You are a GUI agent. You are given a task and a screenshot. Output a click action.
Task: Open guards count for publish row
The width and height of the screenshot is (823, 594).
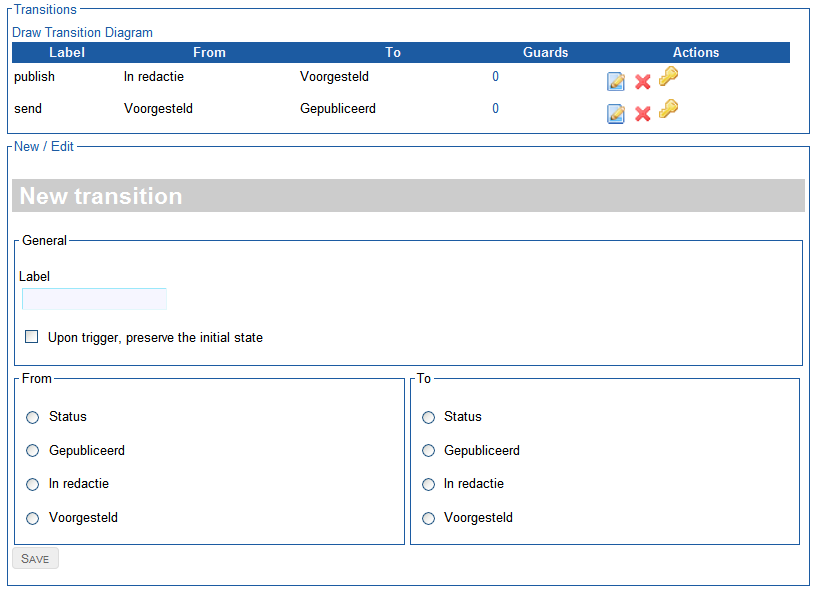click(x=495, y=77)
